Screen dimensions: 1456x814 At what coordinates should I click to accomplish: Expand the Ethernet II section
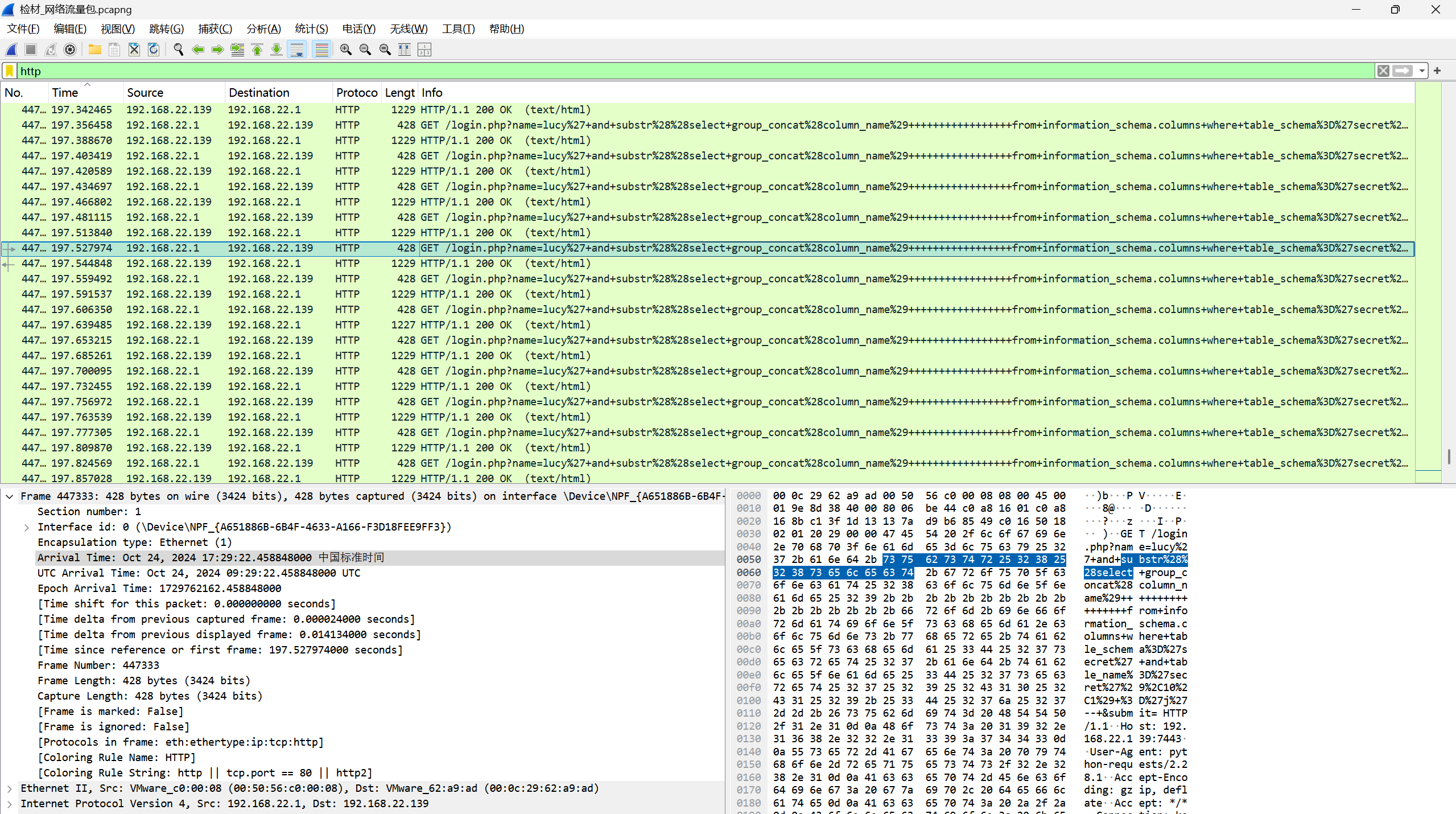pos(10,788)
